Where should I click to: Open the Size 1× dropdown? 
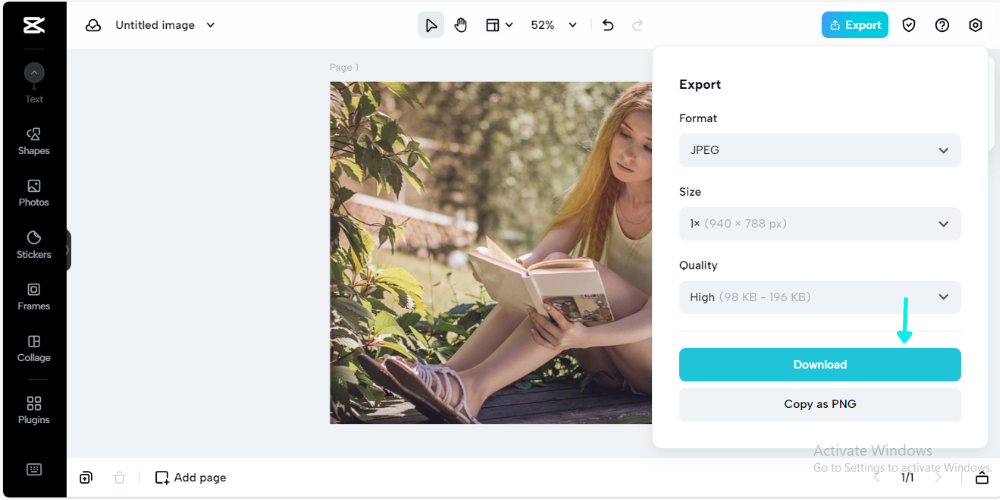820,224
